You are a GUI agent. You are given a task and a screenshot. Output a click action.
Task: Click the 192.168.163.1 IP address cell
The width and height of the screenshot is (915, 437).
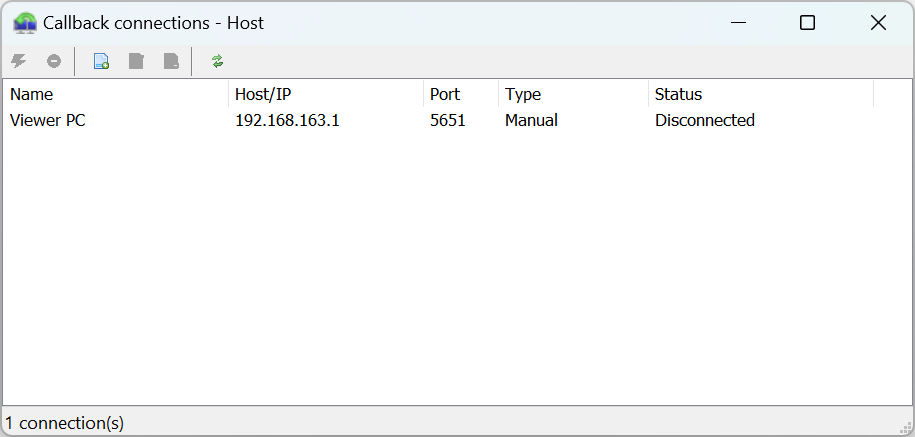coord(287,120)
